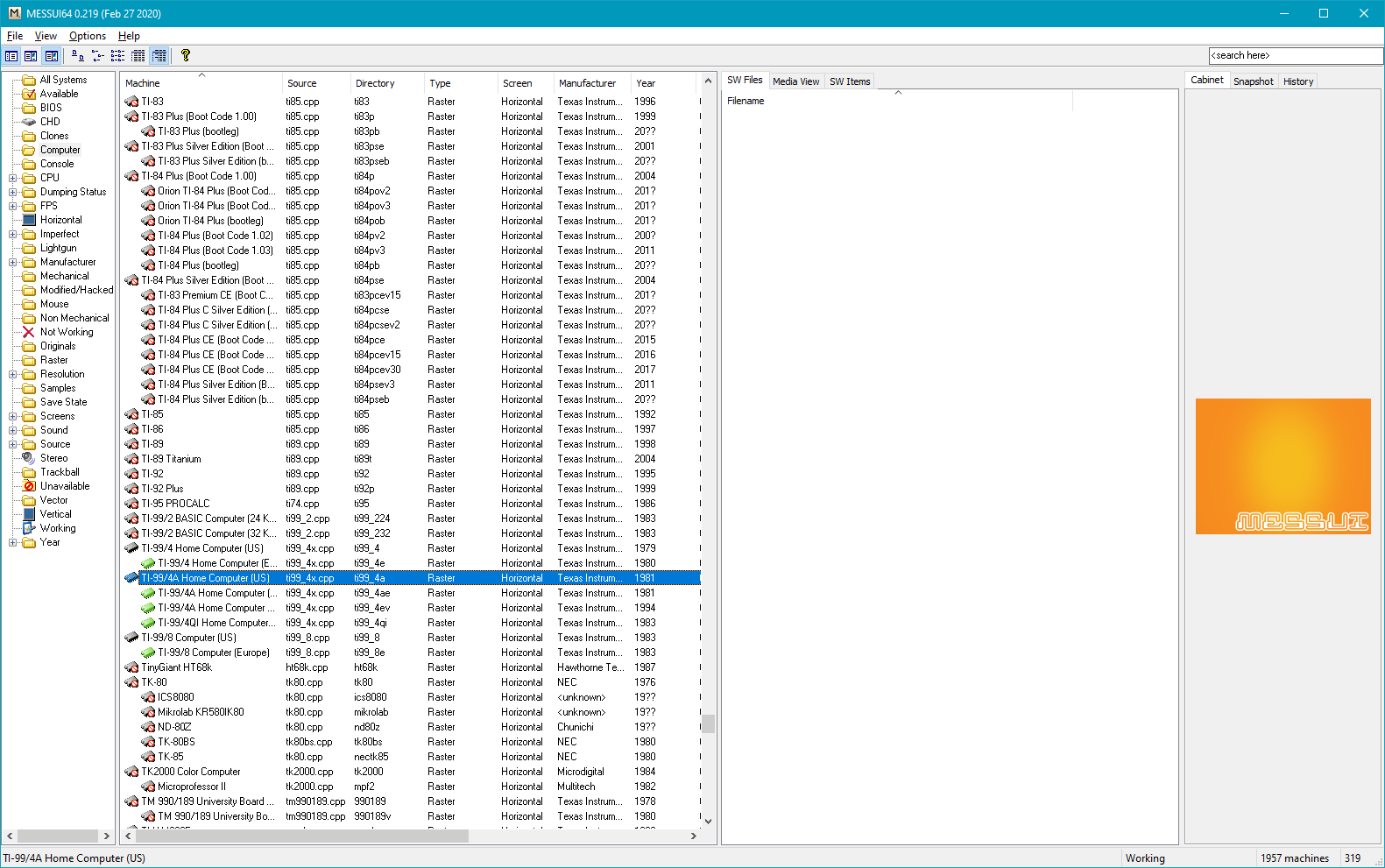Click the TI-99/4A Home Computer (US) chip icon
The width and height of the screenshot is (1385, 868).
131,578
